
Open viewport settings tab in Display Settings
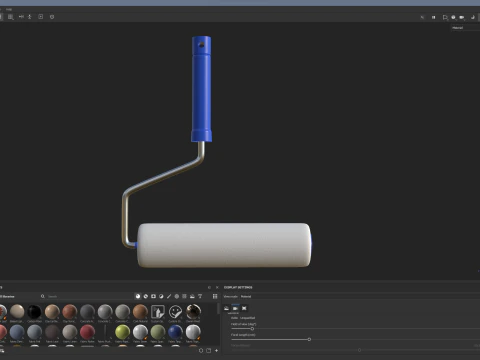pos(244,308)
